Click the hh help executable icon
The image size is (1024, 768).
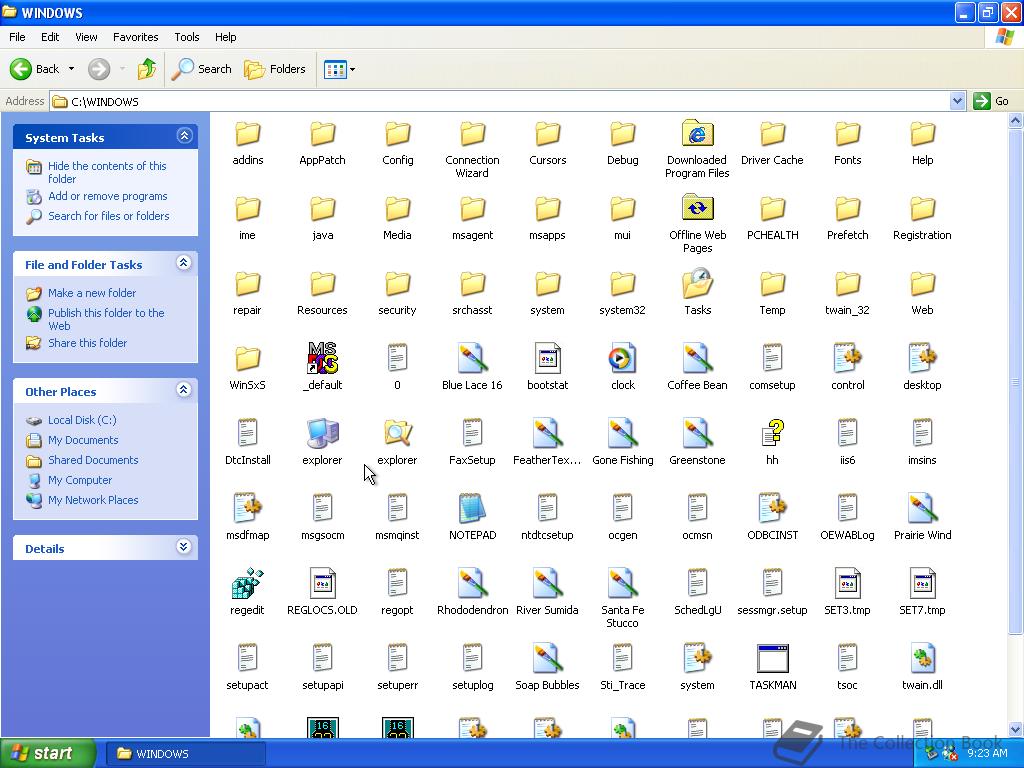[773, 433]
